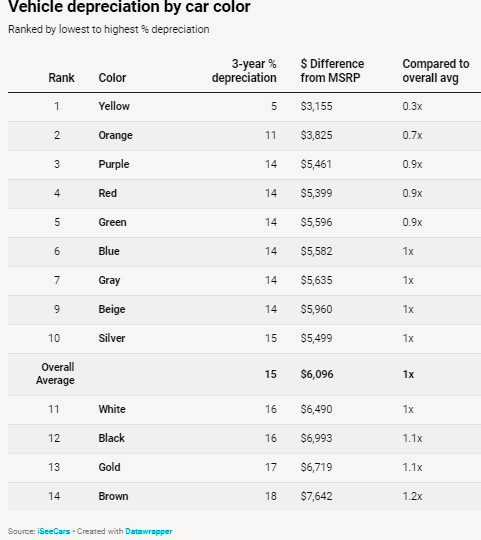Select the Orange color row label
This screenshot has height=540, width=481.
(115, 135)
